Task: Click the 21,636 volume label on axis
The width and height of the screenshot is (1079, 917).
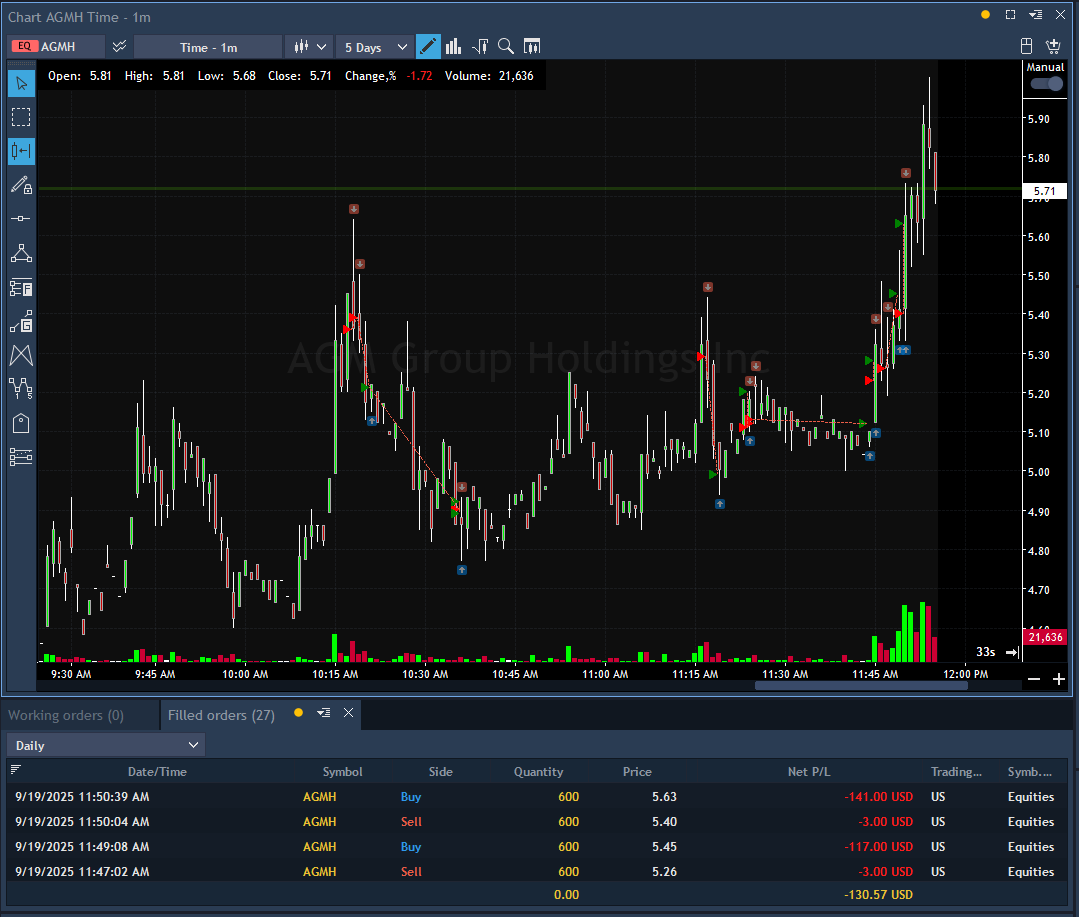Action: pos(1045,637)
